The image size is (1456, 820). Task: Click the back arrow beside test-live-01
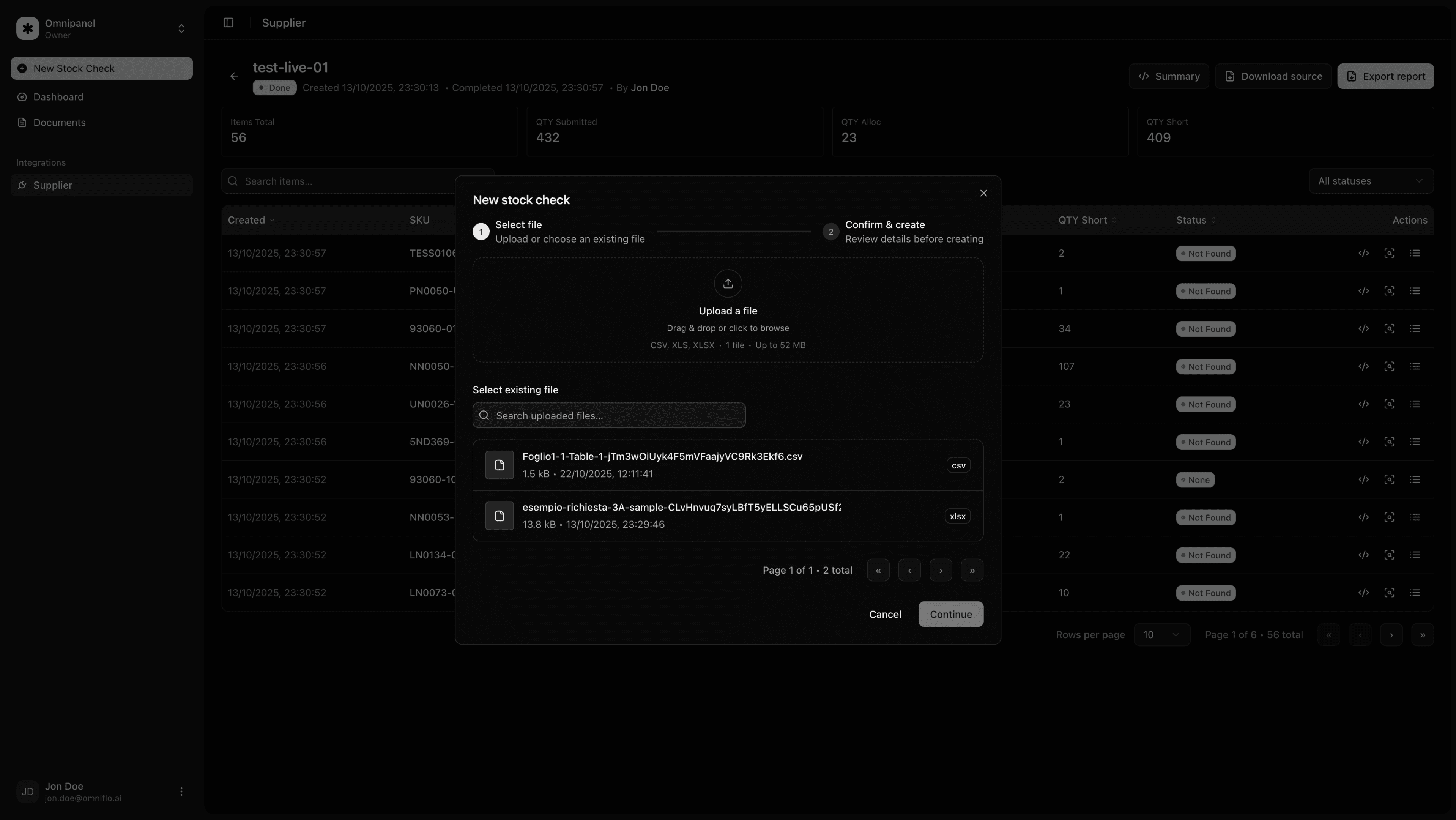(234, 76)
